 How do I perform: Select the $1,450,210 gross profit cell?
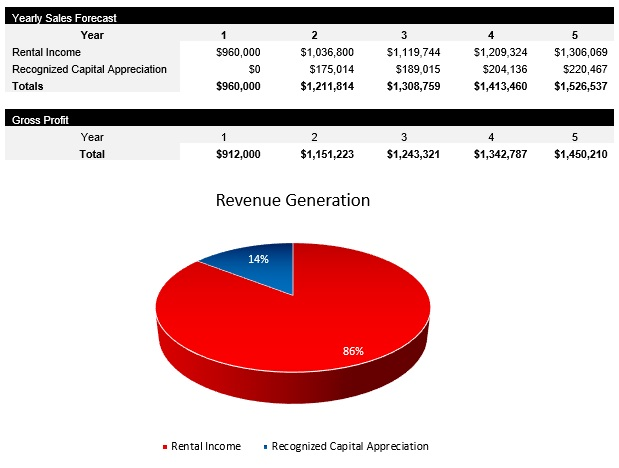tap(581, 154)
